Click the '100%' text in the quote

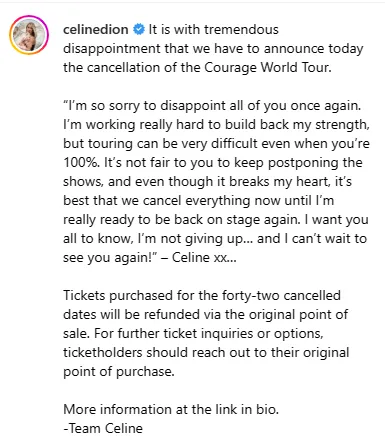coord(81,163)
